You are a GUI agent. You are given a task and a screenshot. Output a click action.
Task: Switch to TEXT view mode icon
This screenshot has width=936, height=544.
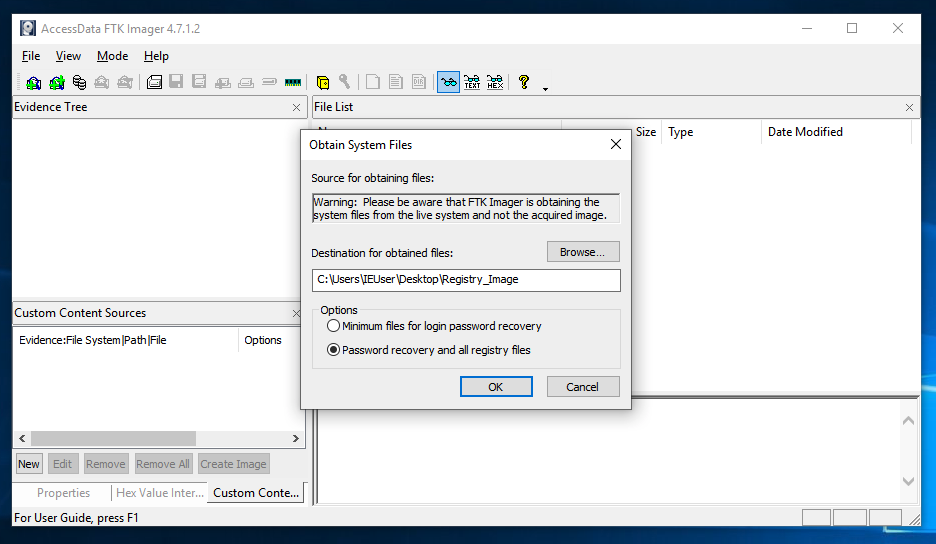472,82
